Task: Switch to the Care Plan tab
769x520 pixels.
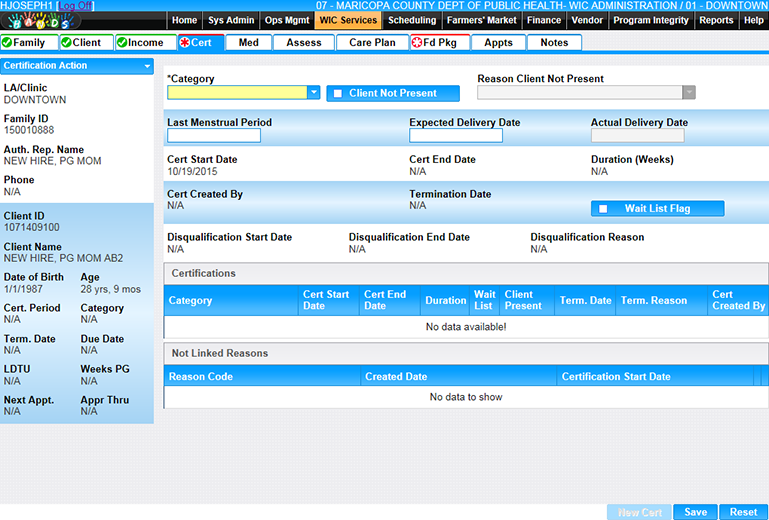Action: click(x=372, y=43)
